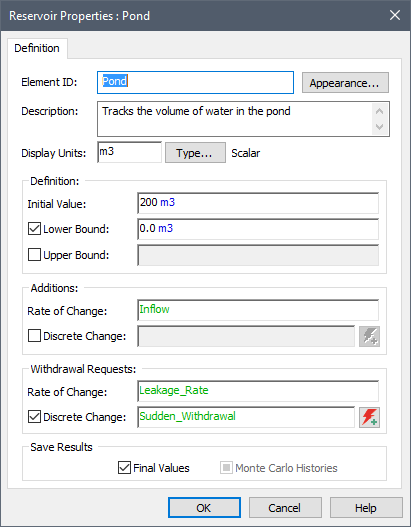This screenshot has width=411, height=527.
Task: Close the Reservoir Properties dialog
Action: point(395,15)
